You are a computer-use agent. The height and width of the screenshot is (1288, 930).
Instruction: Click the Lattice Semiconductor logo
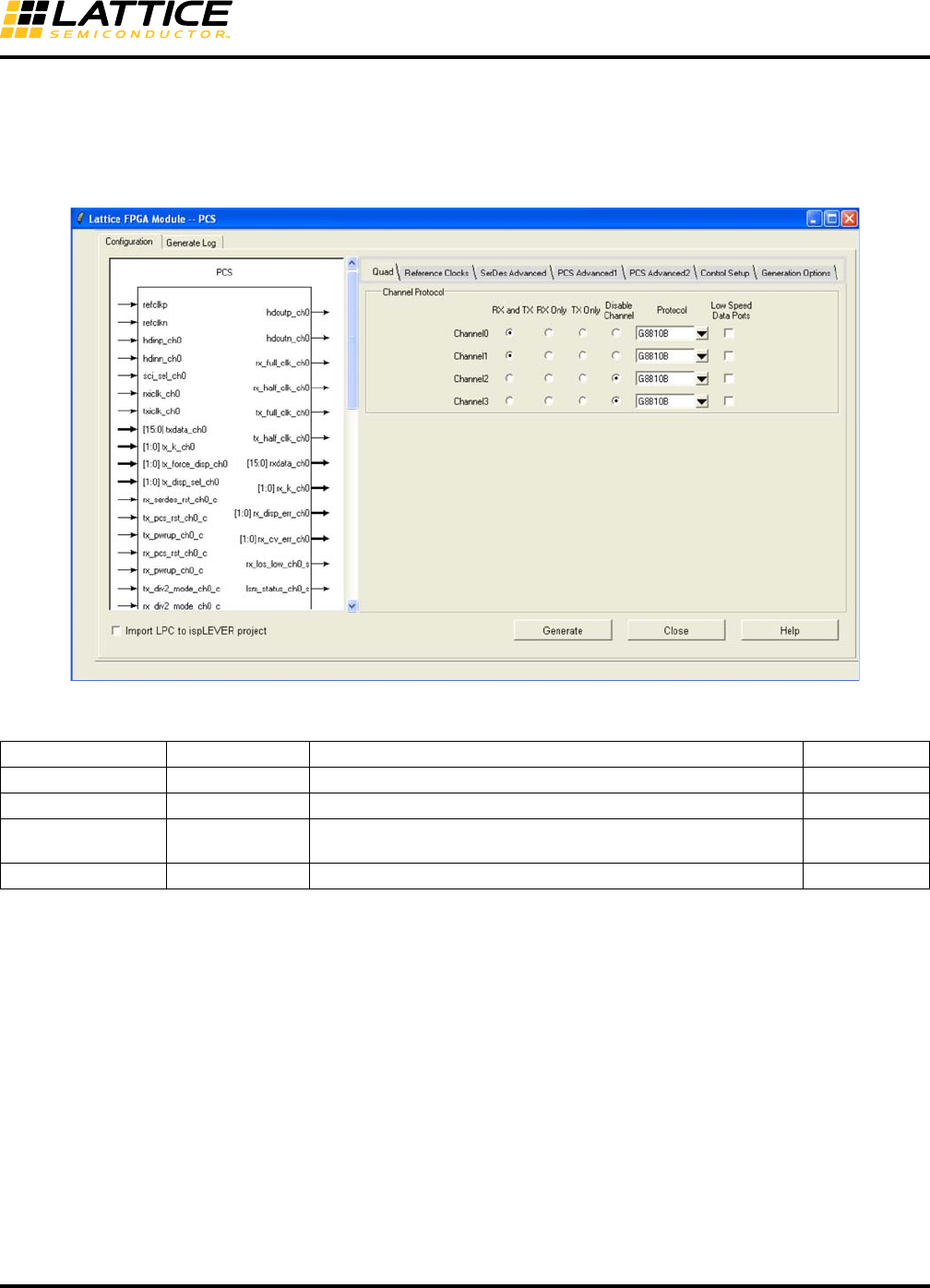click(x=116, y=19)
